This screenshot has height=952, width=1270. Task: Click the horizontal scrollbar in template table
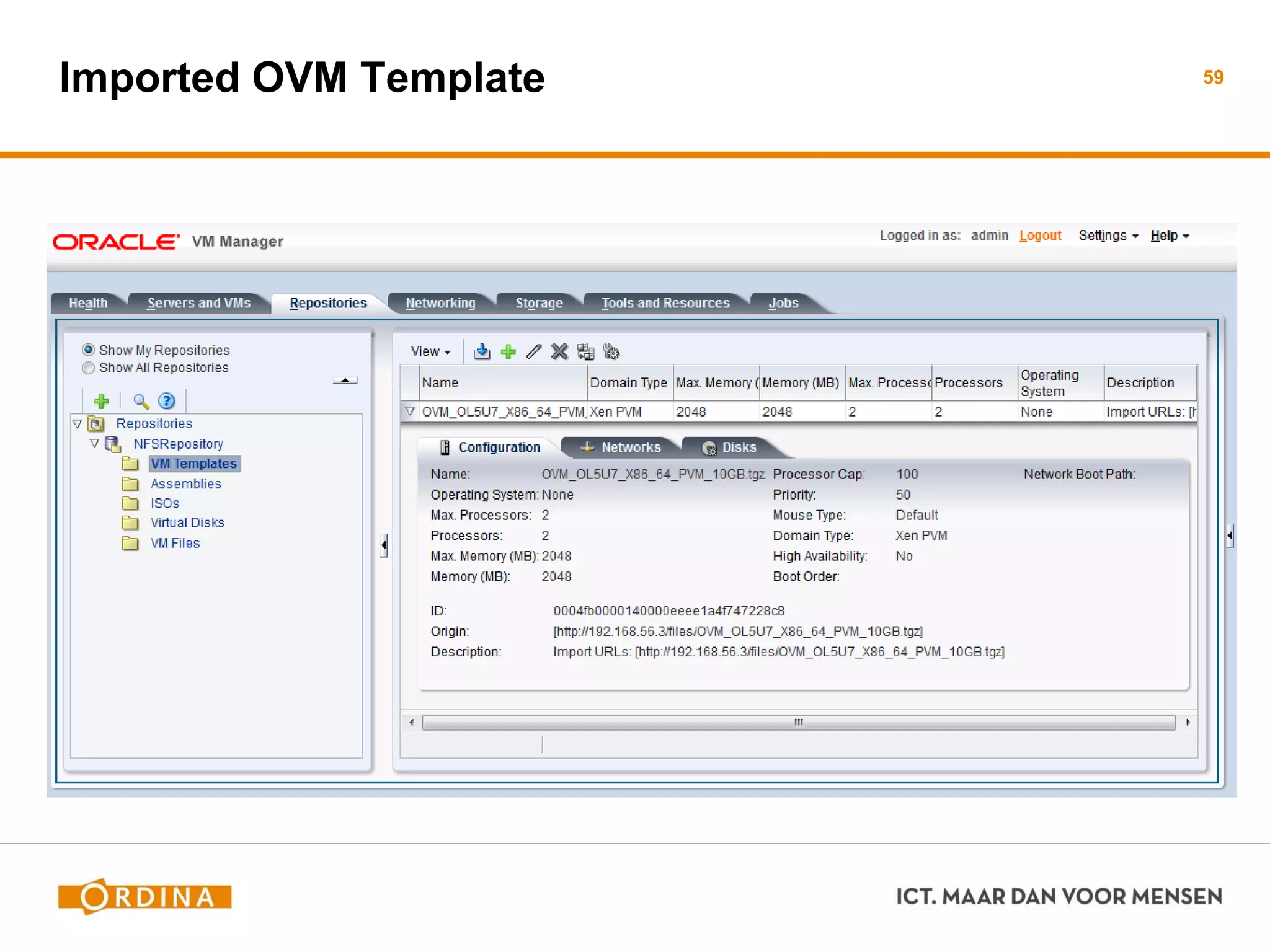pyautogui.click(x=798, y=723)
